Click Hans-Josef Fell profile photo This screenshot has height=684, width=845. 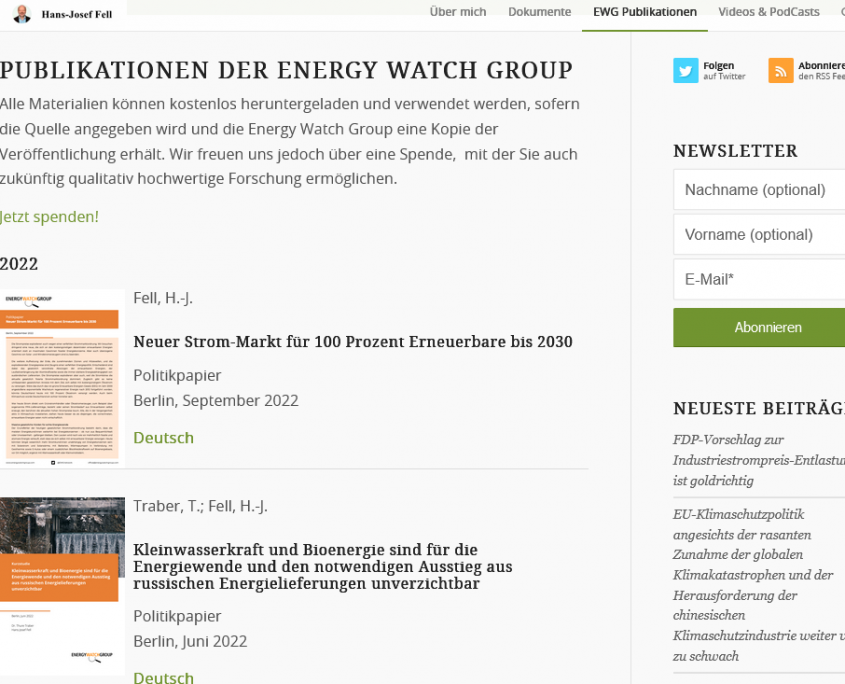(x=22, y=14)
